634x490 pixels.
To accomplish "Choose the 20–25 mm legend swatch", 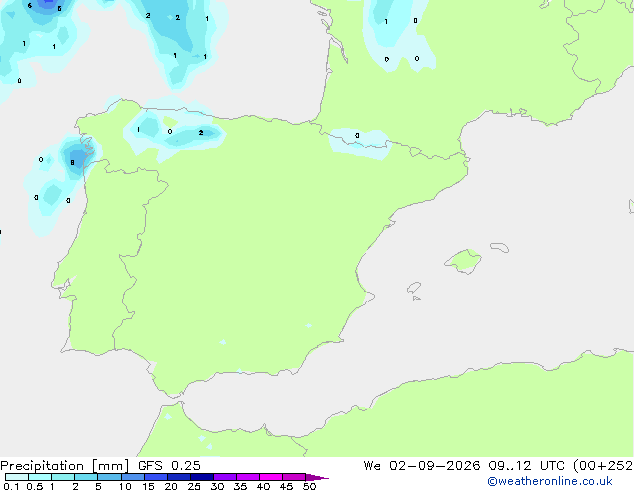I will pos(179,477).
